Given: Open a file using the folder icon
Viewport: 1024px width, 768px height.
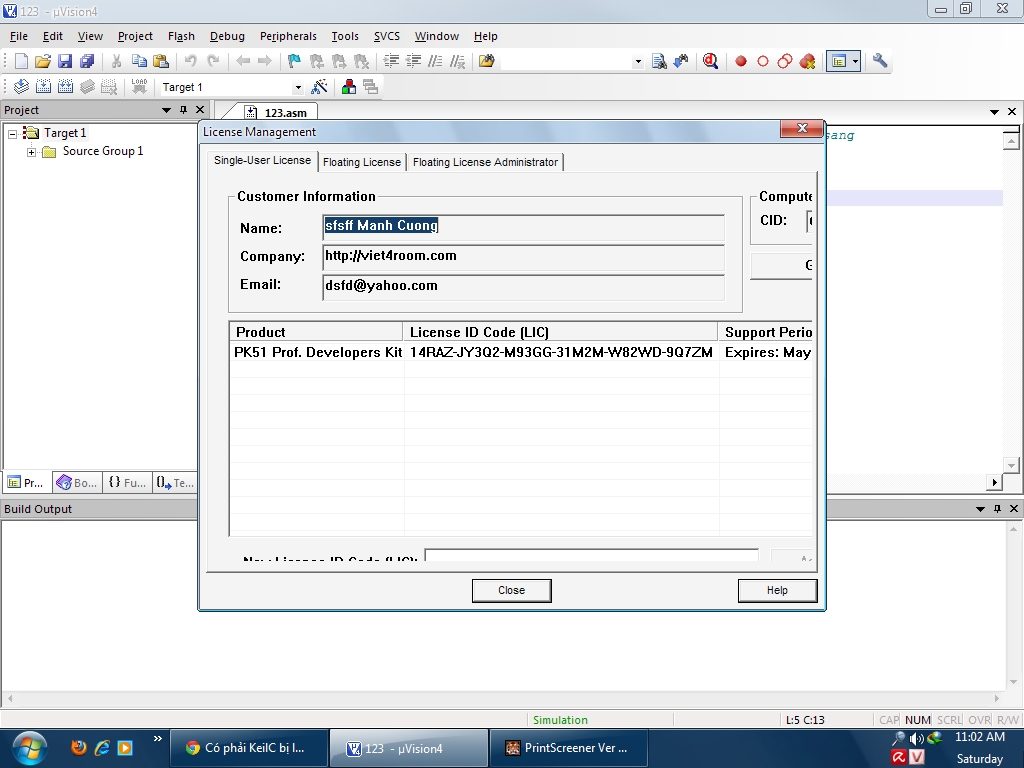Looking at the screenshot, I should pos(43,61).
